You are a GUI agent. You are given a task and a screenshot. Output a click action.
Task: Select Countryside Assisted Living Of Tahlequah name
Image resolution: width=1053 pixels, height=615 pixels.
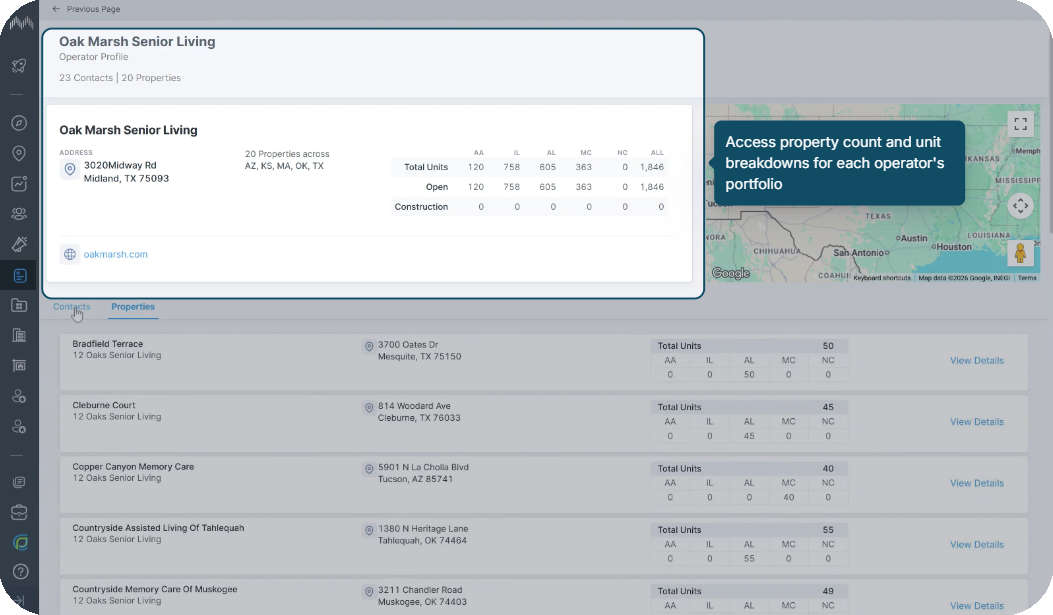click(158, 528)
